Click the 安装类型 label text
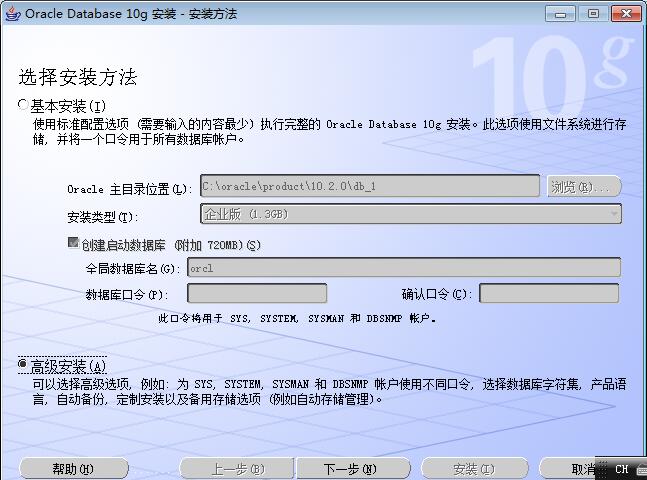The width and height of the screenshot is (647, 480). pyautogui.click(x=102, y=216)
